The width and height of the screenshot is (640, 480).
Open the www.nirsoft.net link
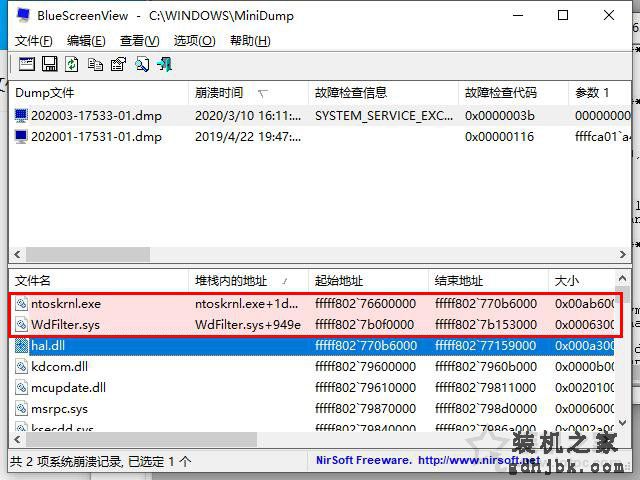pyautogui.click(x=479, y=460)
